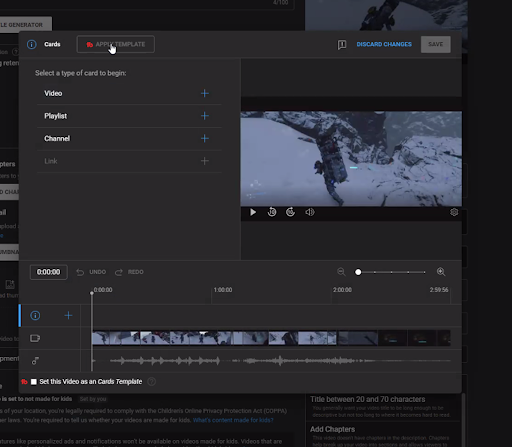Screen dimensions: 512x447
Task: Click the video preview frame
Action: (351, 159)
